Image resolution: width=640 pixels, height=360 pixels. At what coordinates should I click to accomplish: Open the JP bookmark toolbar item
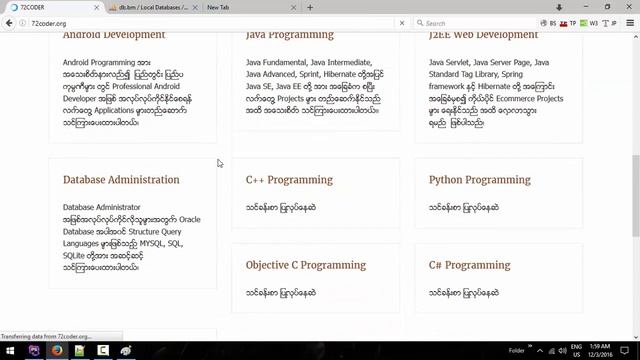[609, 23]
